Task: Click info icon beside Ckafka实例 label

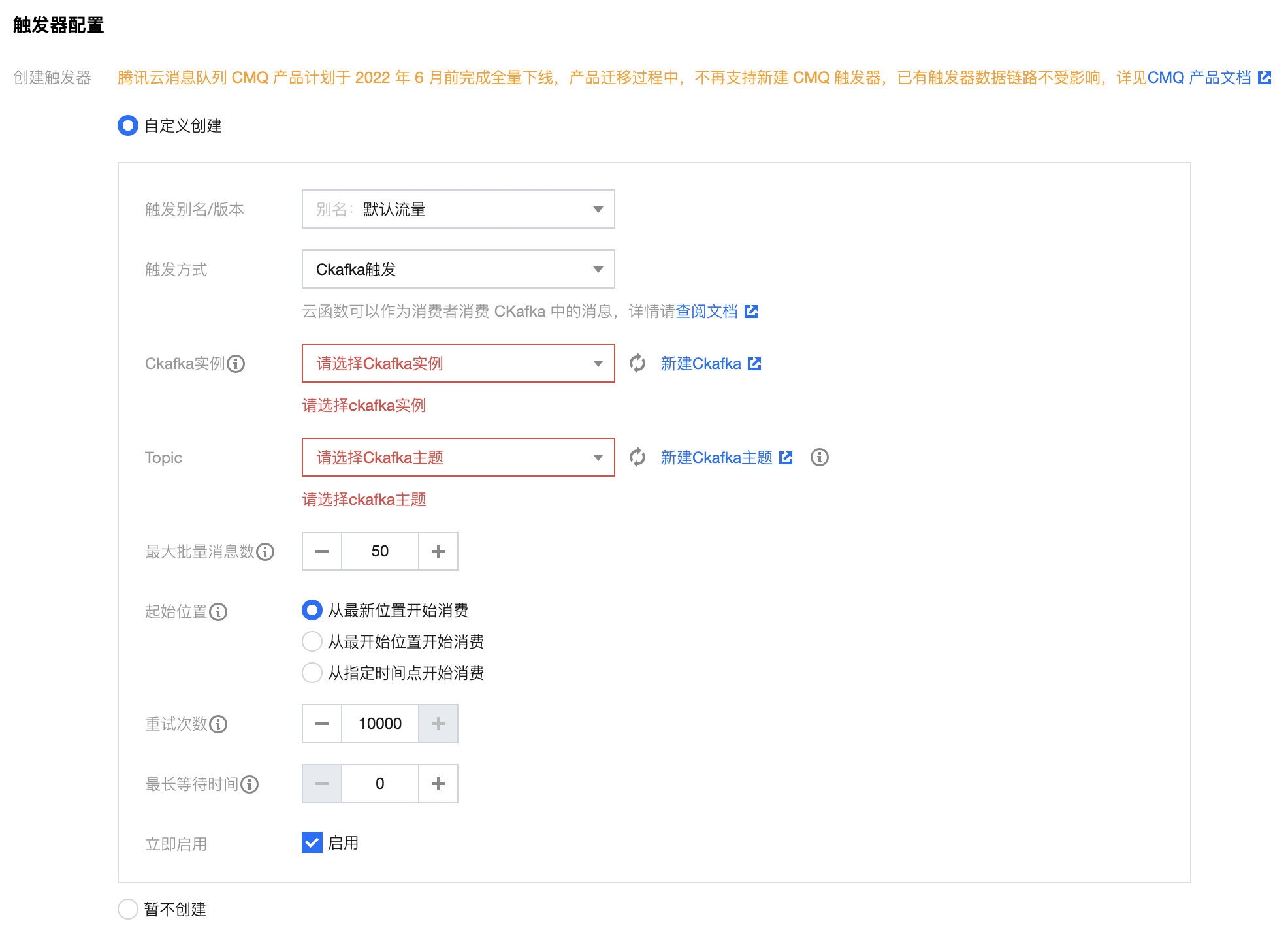Action: tap(236, 364)
